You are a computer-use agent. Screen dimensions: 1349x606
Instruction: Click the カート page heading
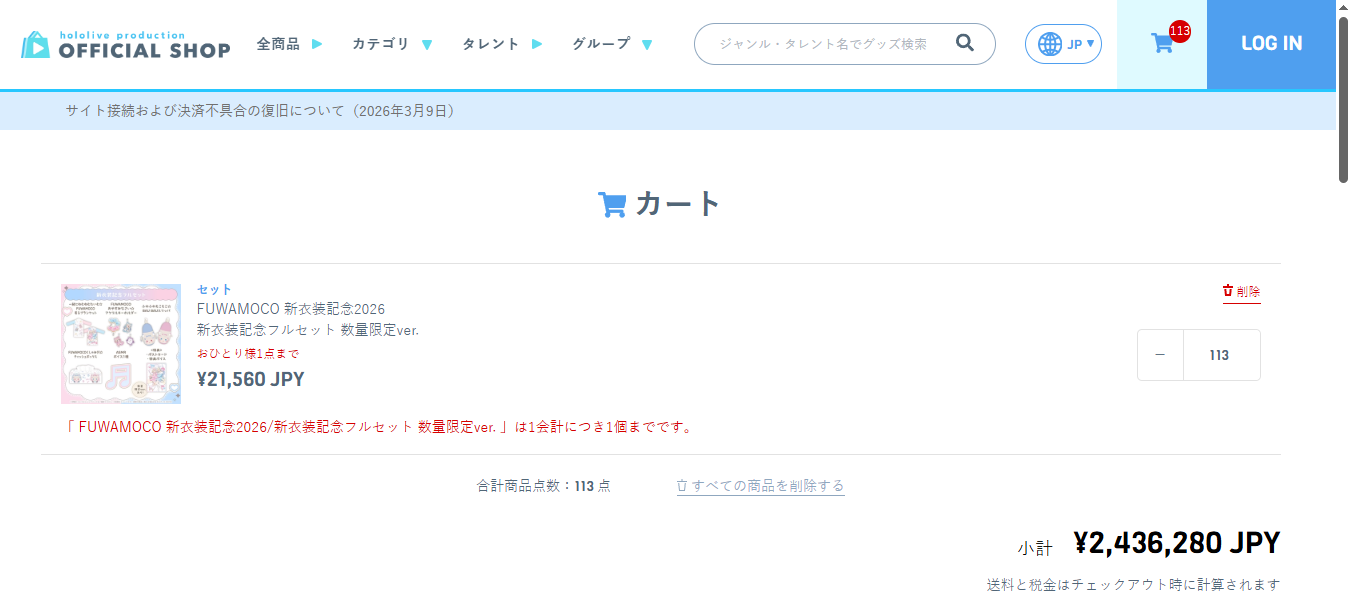point(660,204)
